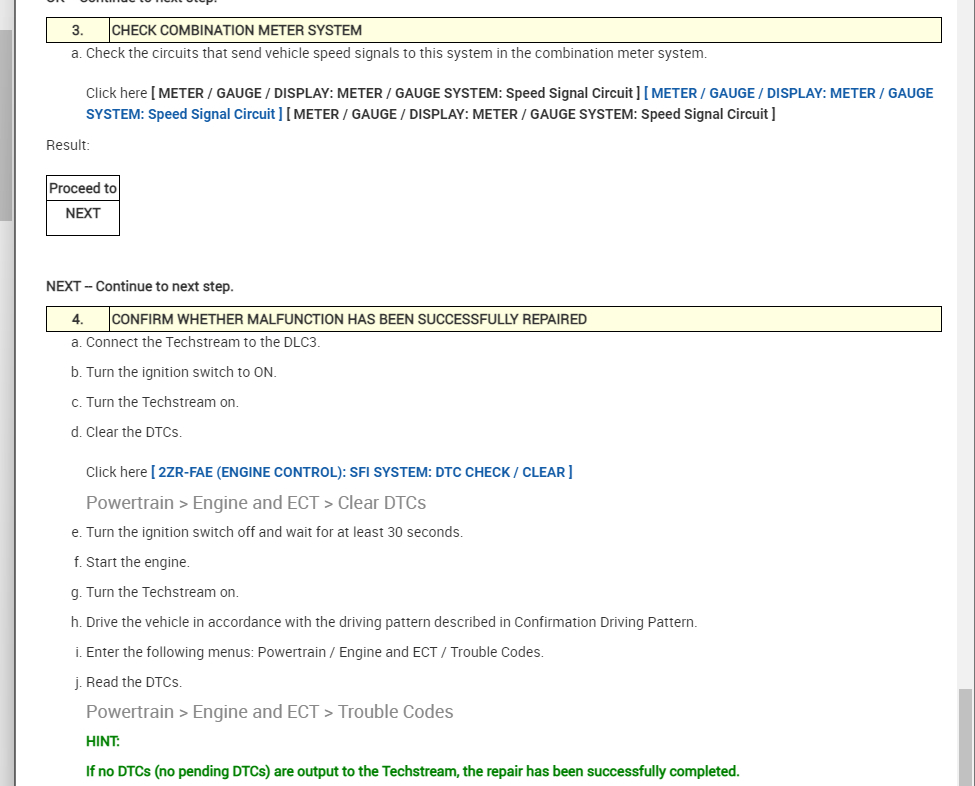Click the last black bracketed Speed Signal Circuit text
The image size is (975, 786).
click(531, 114)
